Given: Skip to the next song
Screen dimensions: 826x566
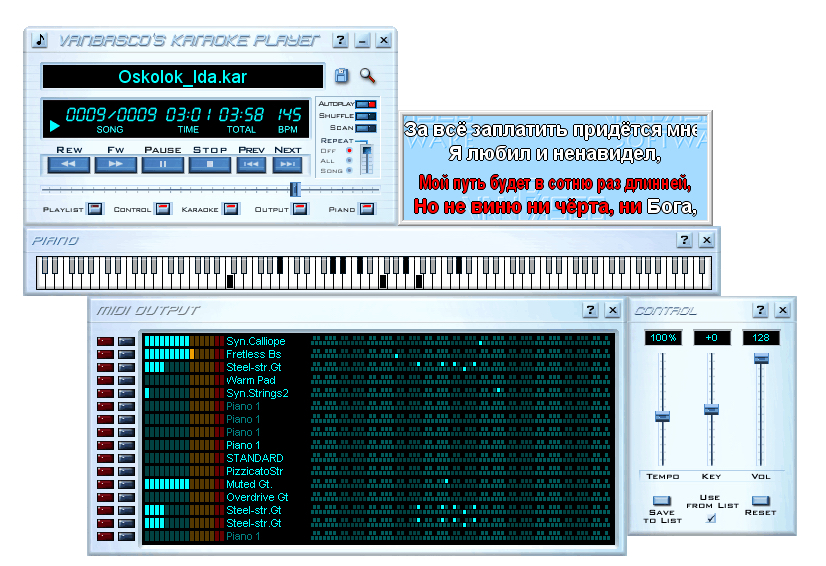Looking at the screenshot, I should tap(287, 164).
